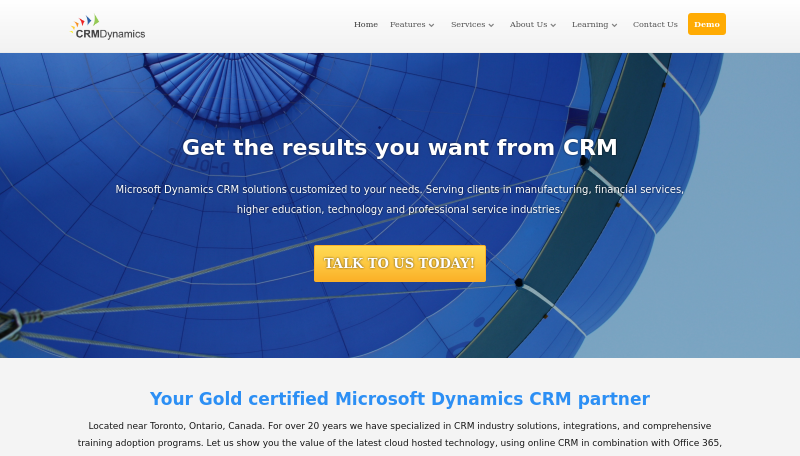800x456 pixels.
Task: Open the Learning menu
Action: [x=590, y=24]
